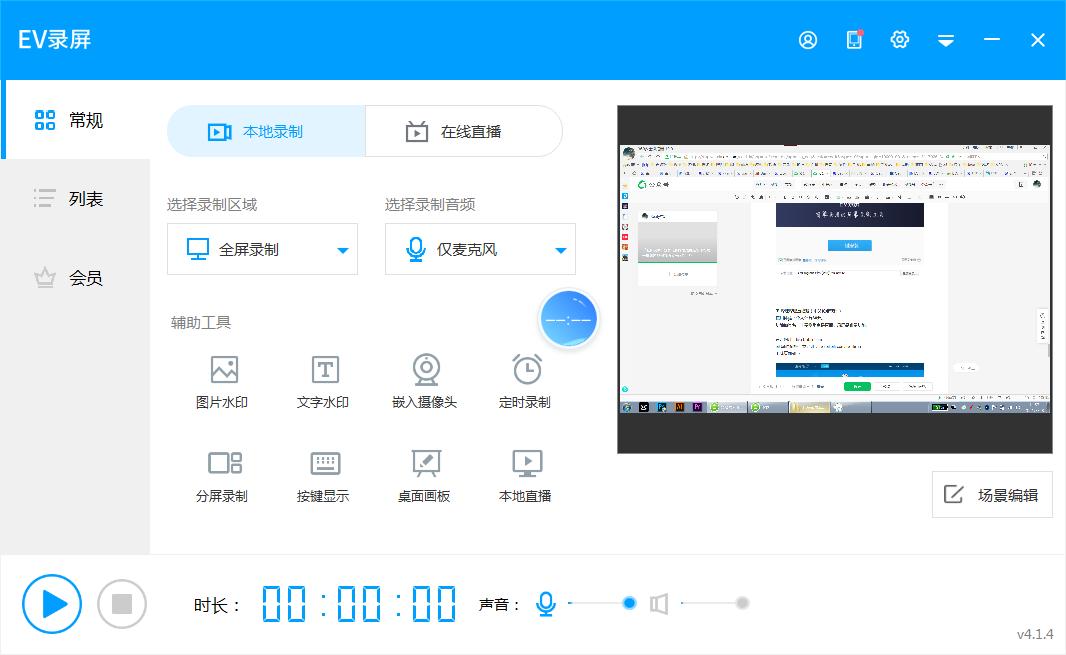Open the 桌面画板 desktop drawing board
1066x655 pixels.
click(x=424, y=473)
